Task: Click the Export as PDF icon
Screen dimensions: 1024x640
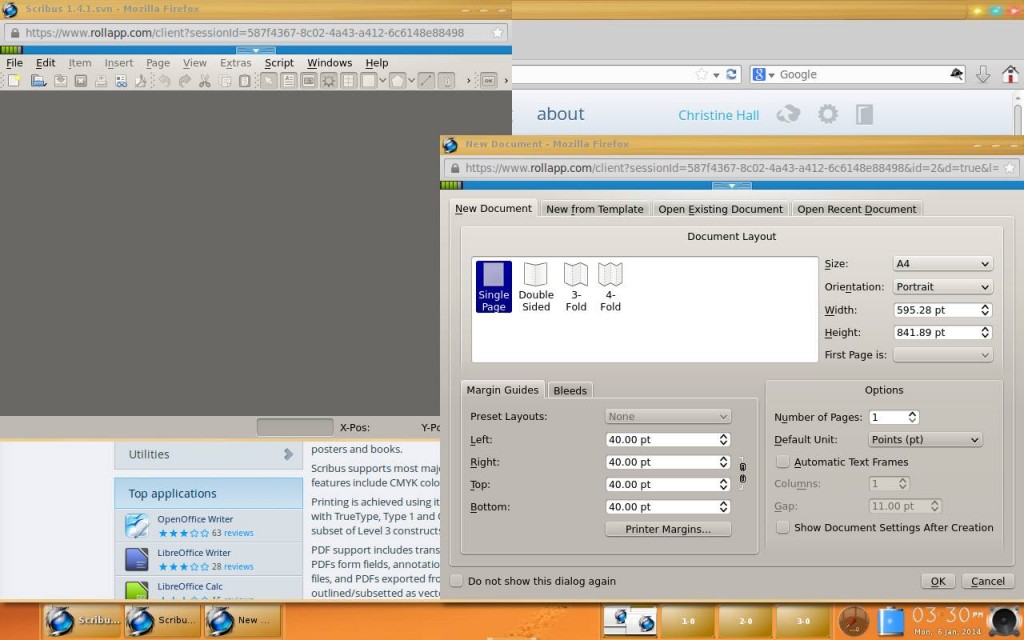Action: 140,81
